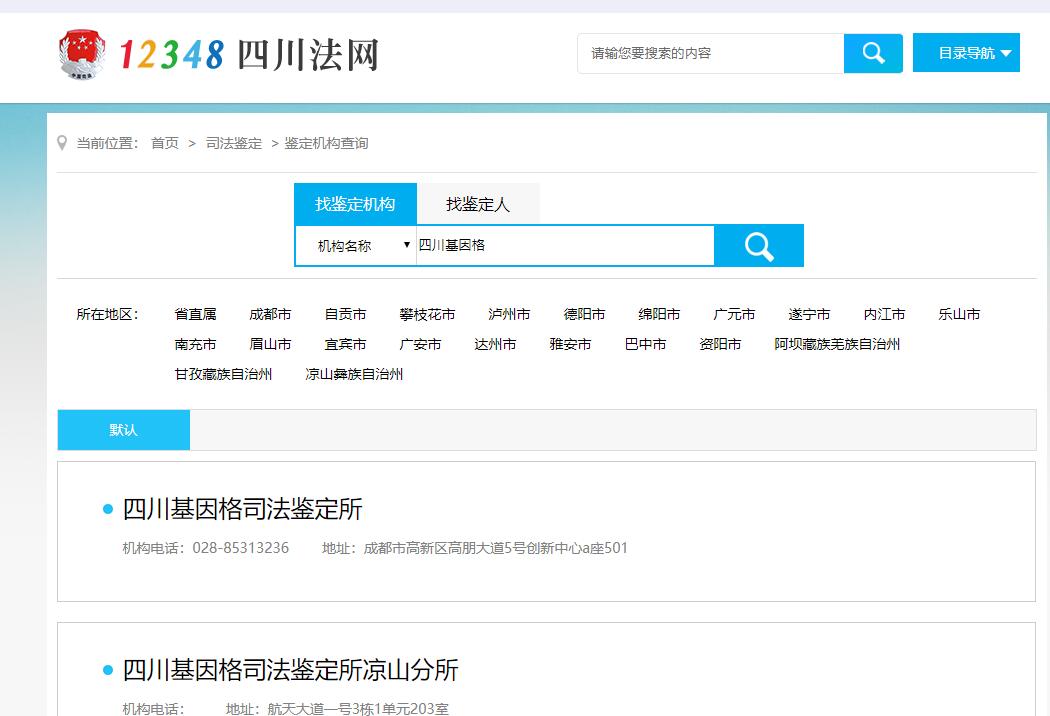1050x716 pixels.
Task: Click address 航天大道一号3栋1单元203室
Action: pos(358,708)
